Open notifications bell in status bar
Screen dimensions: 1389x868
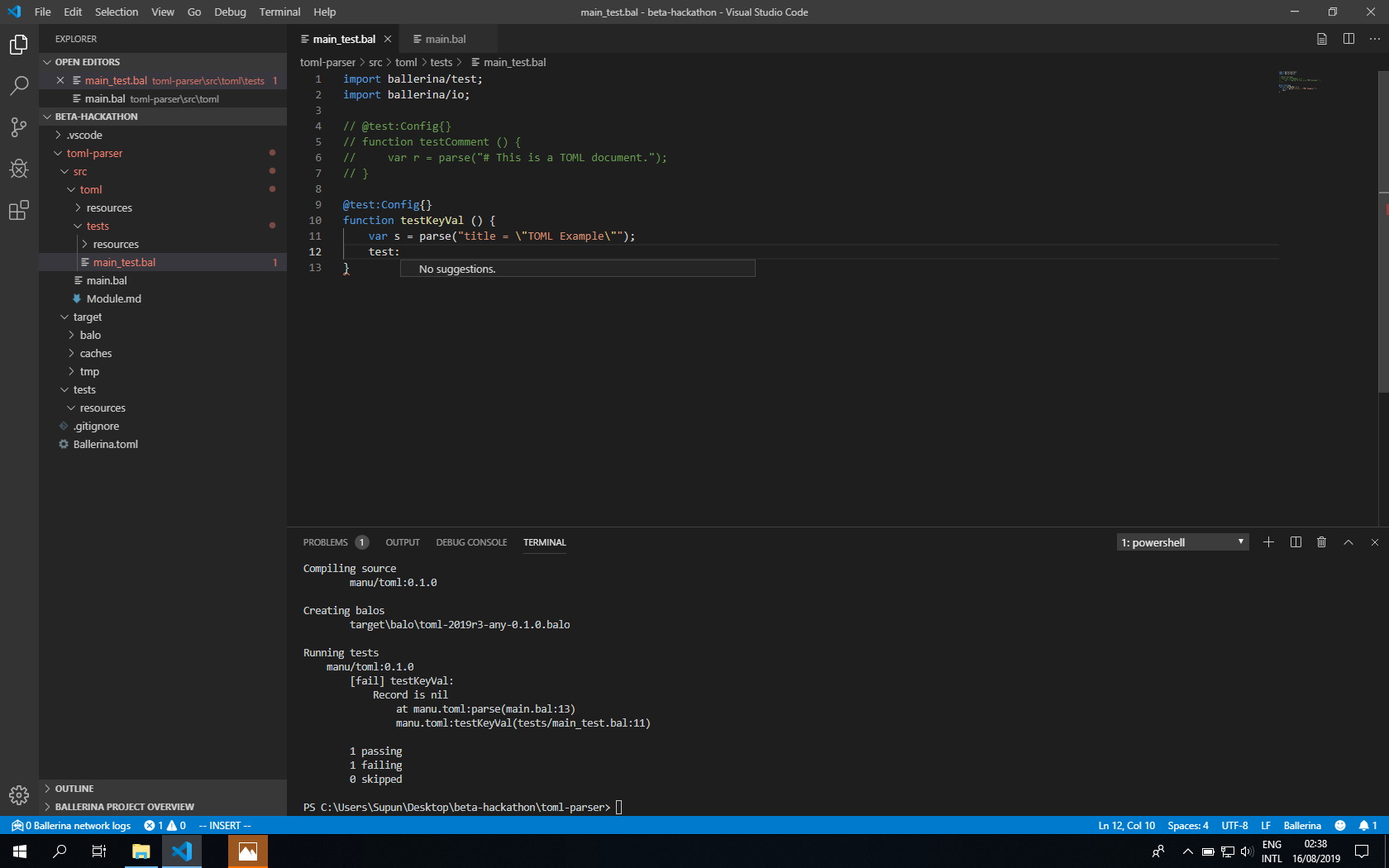[x=1368, y=826]
